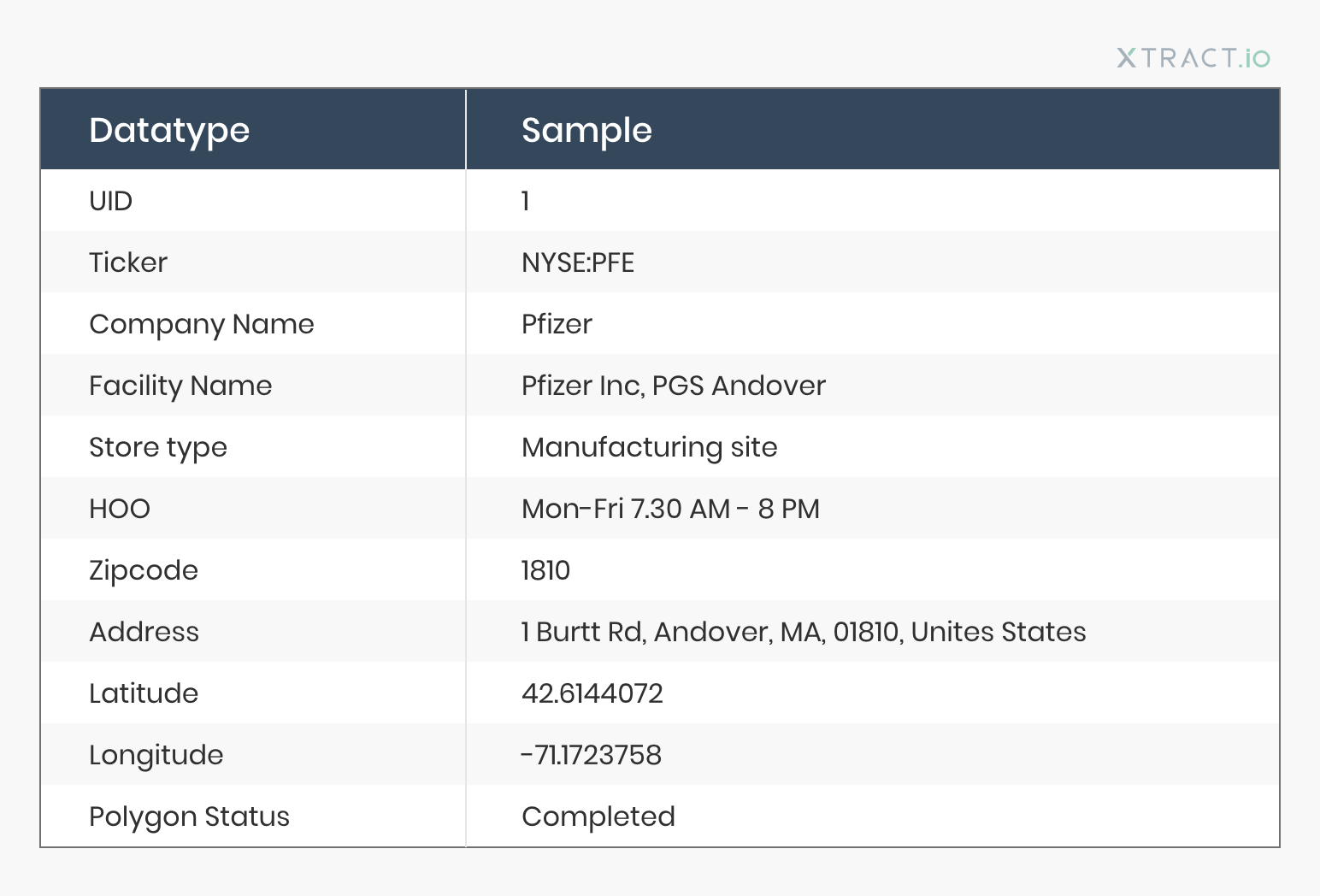Select the 1 Burtt Rd address cell

(x=804, y=632)
